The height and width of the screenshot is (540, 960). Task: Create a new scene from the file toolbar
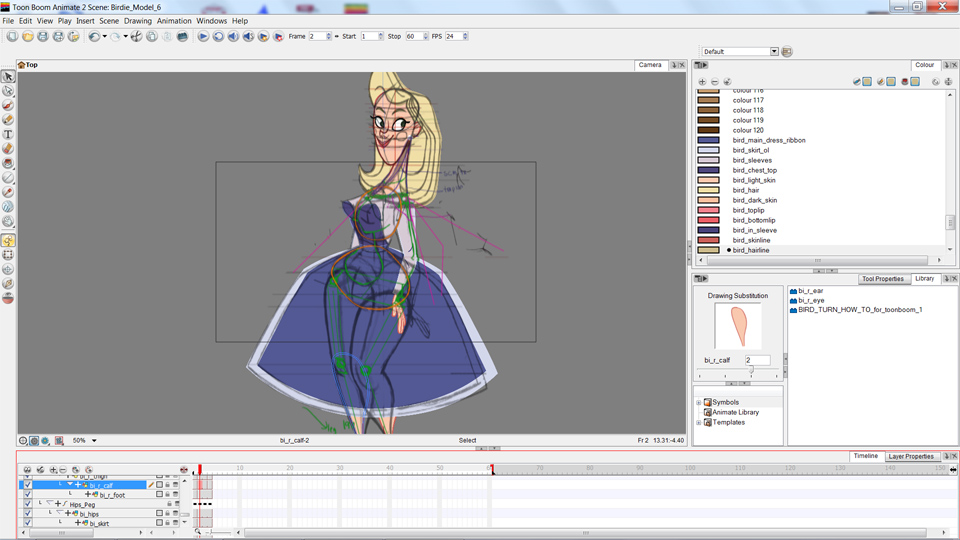(12, 37)
